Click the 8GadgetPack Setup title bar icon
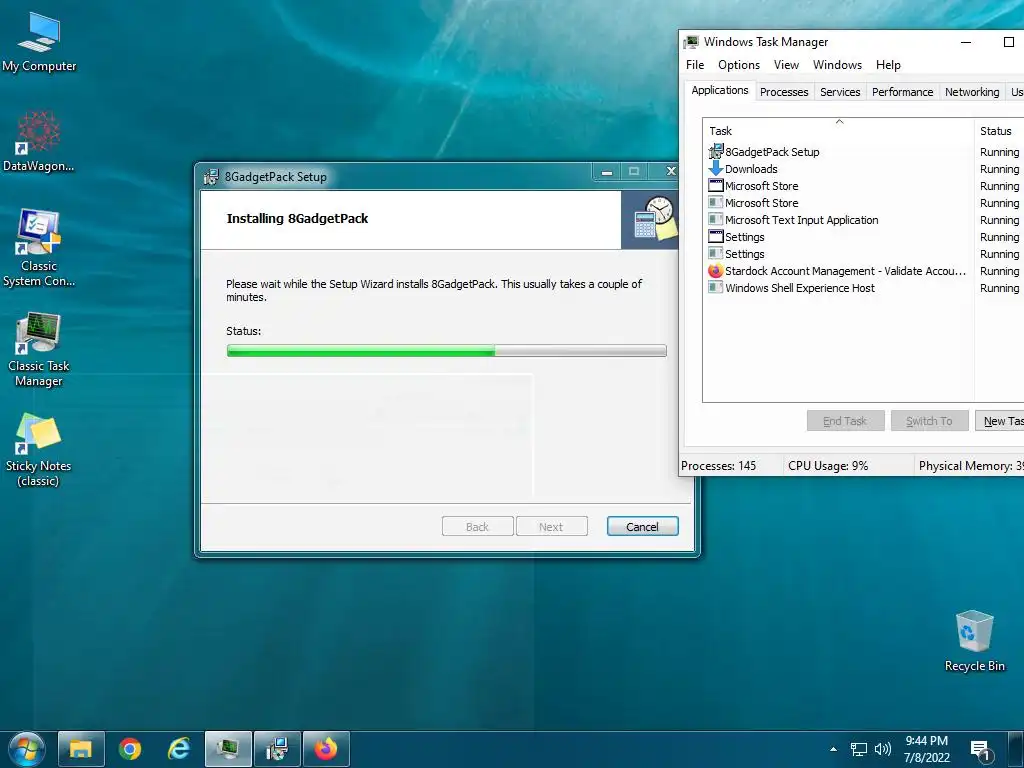This screenshot has height=768, width=1024. click(x=211, y=176)
